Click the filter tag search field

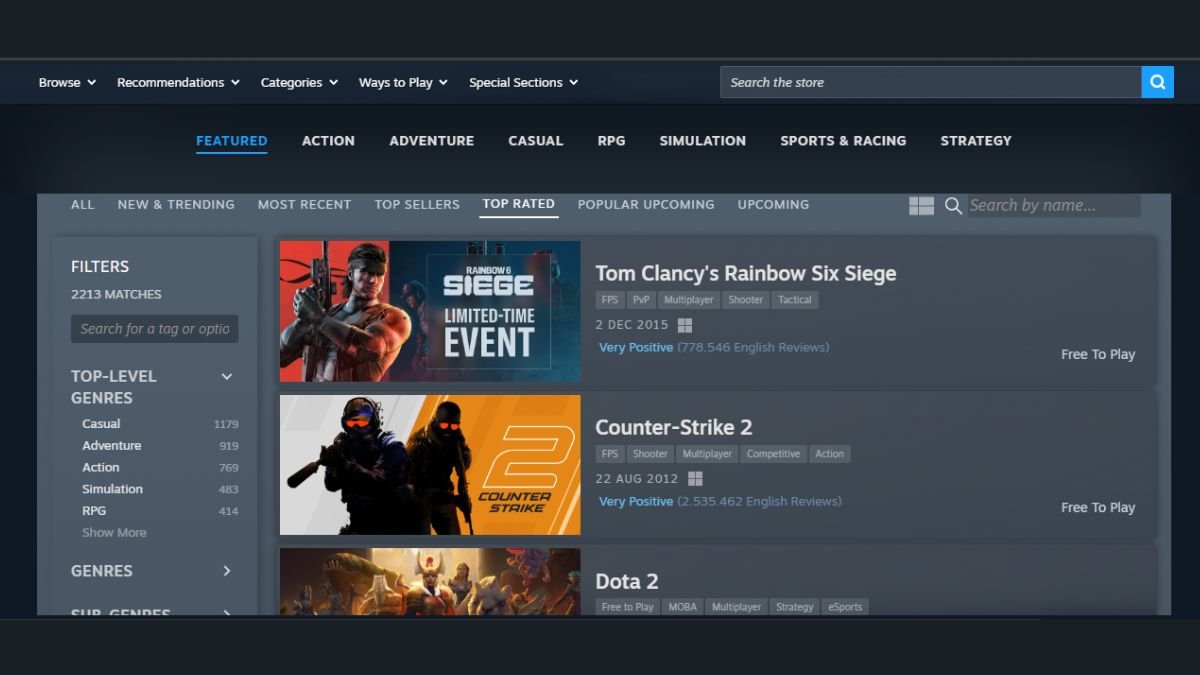pyautogui.click(x=154, y=329)
